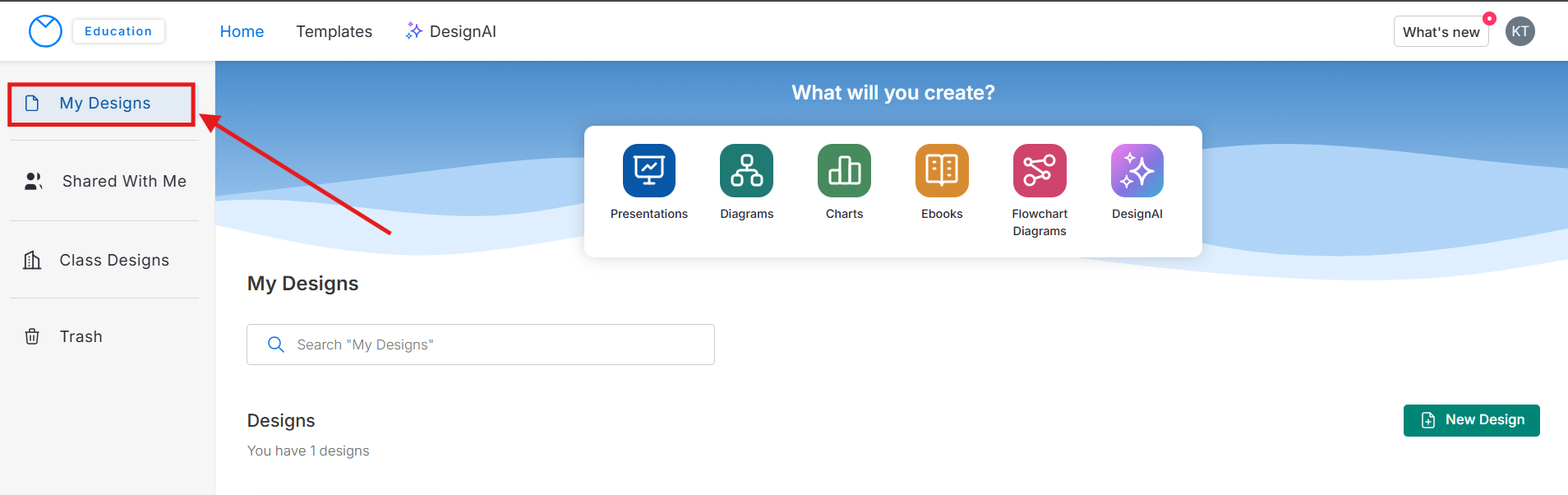Click the magnifier icon in search box
The image size is (1568, 495).
[x=276, y=345]
